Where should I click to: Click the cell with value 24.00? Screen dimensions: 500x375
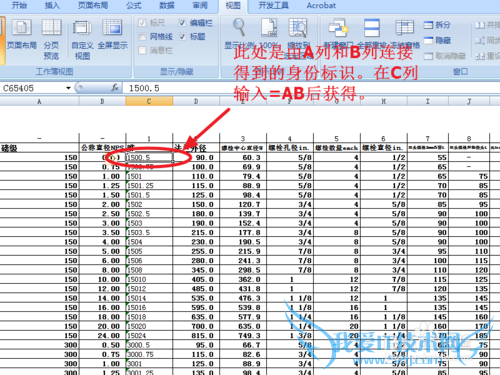pos(102,336)
